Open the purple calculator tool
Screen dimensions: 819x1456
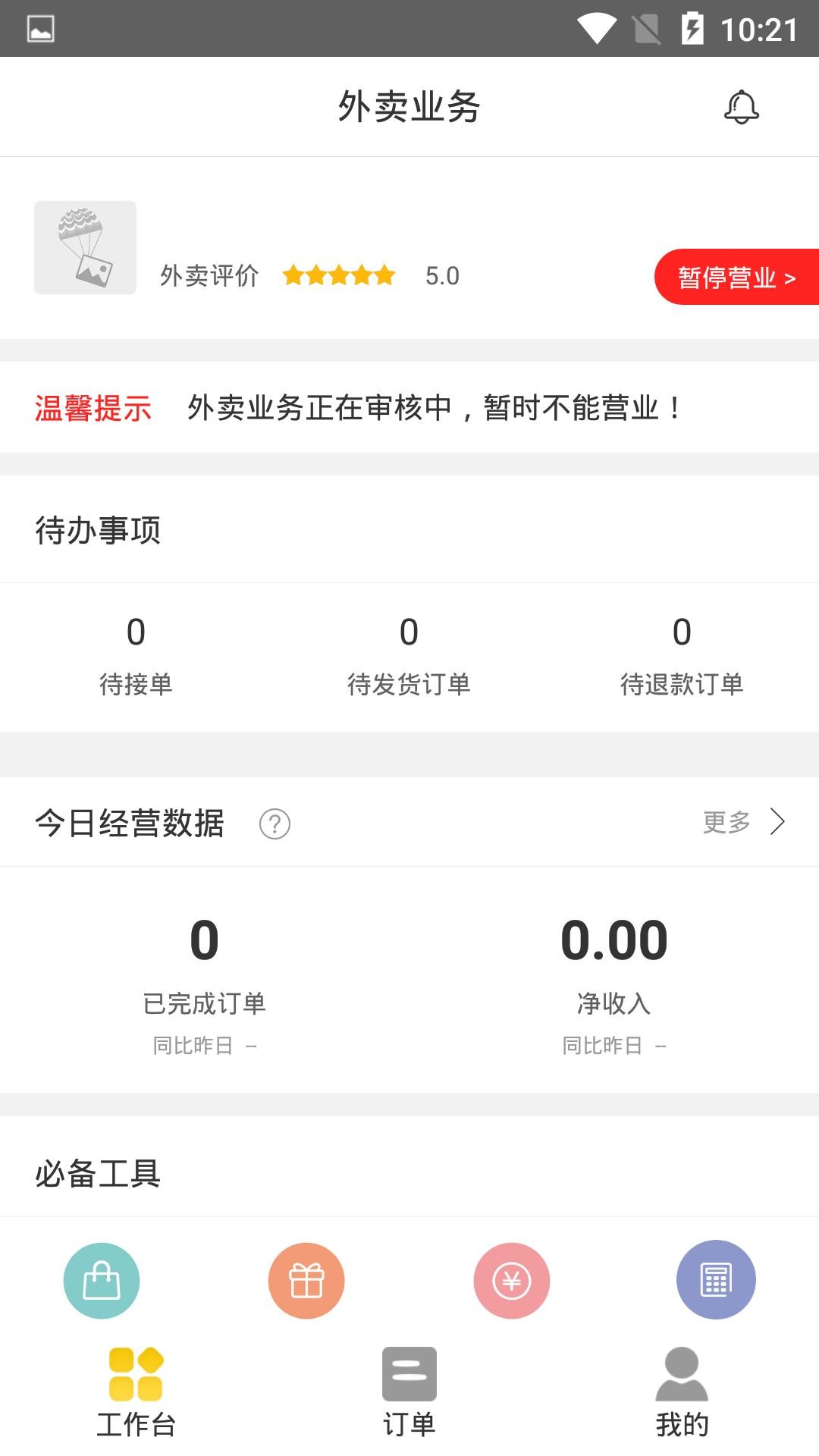[716, 1280]
